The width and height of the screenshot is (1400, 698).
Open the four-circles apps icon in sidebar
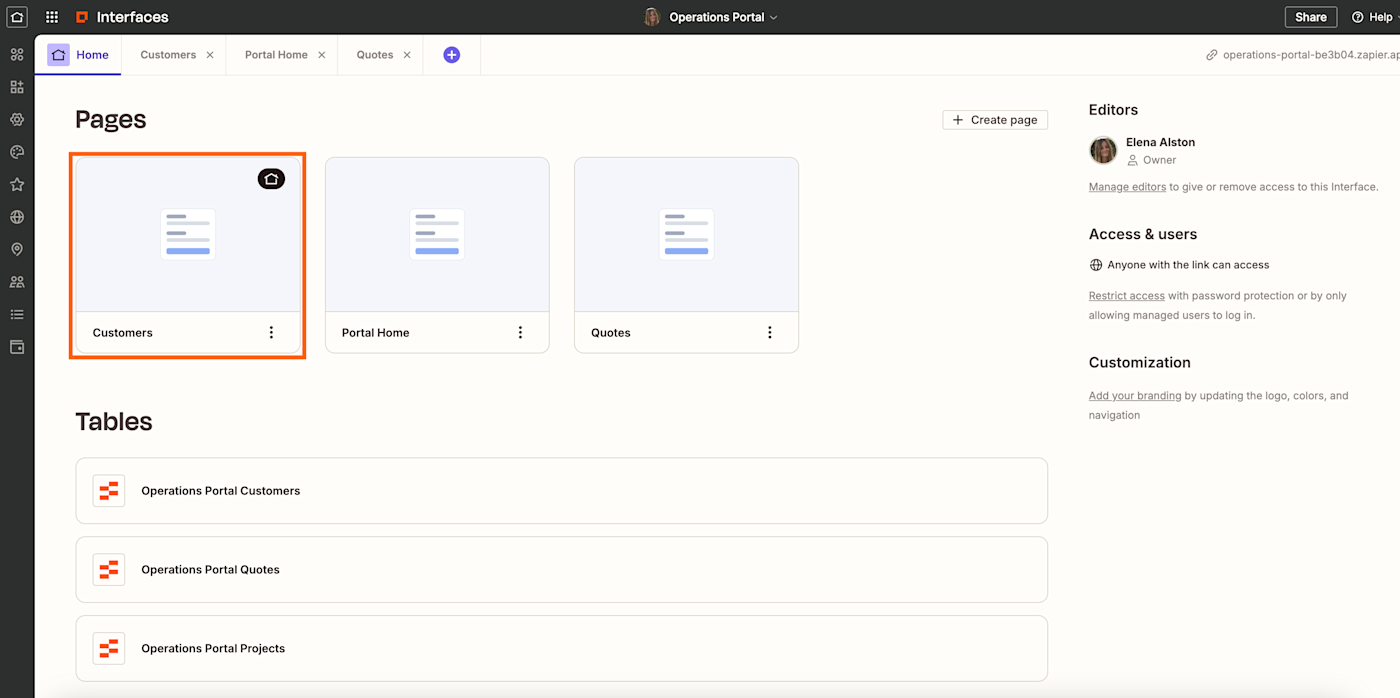[17, 54]
